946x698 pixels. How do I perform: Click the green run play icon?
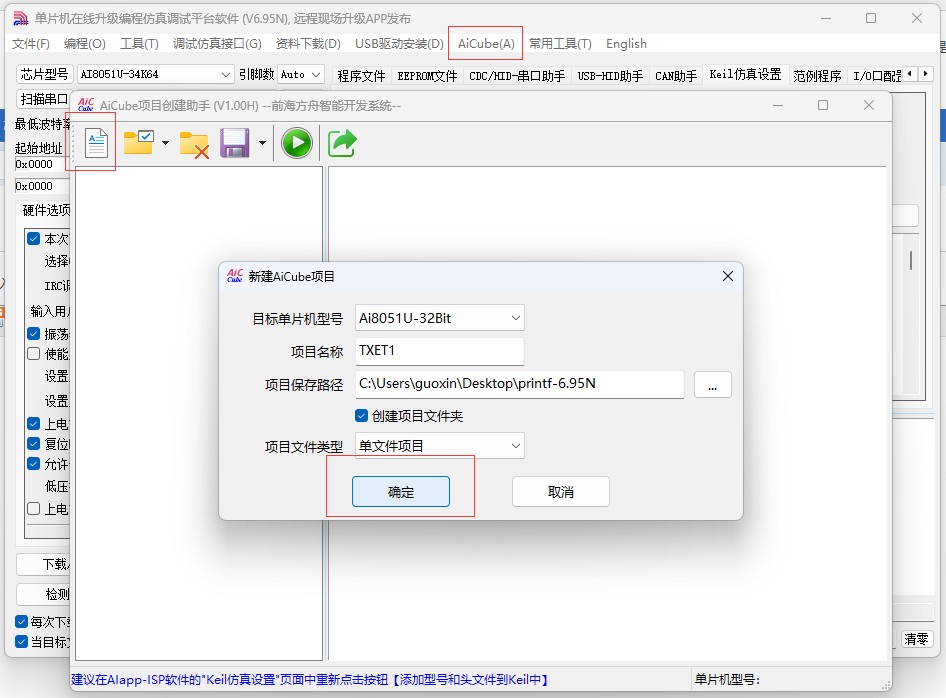click(x=297, y=143)
